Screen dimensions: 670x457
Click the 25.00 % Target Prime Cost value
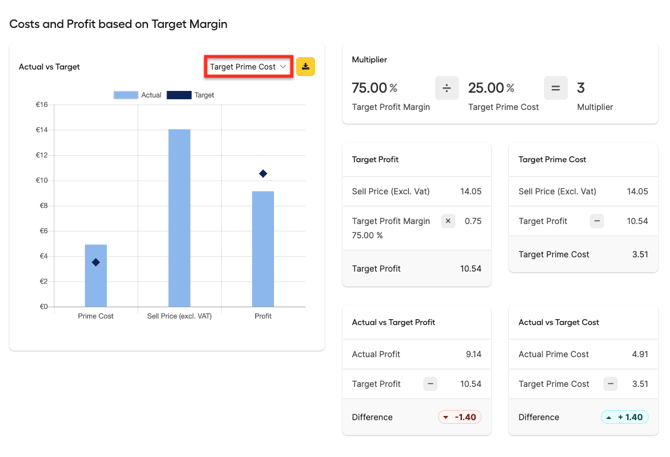pyautogui.click(x=491, y=88)
